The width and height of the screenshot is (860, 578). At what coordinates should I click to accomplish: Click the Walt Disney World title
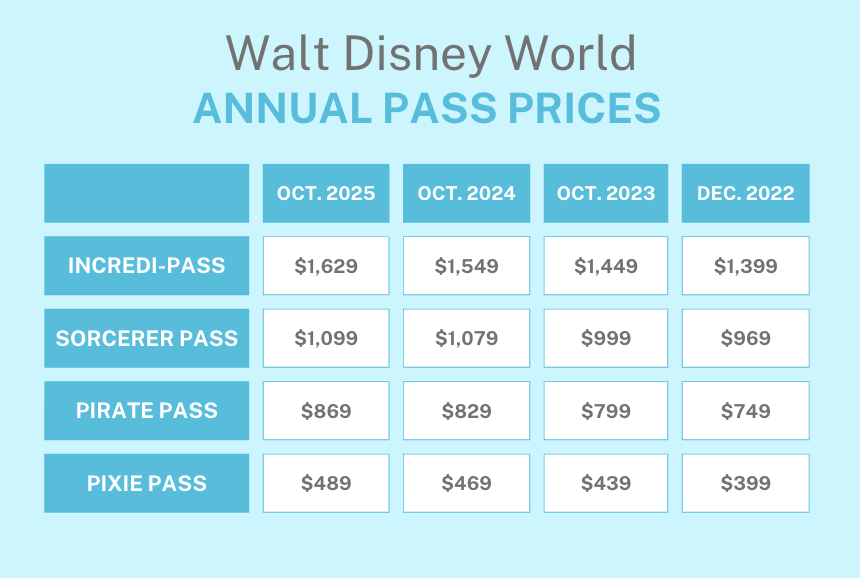click(x=430, y=53)
